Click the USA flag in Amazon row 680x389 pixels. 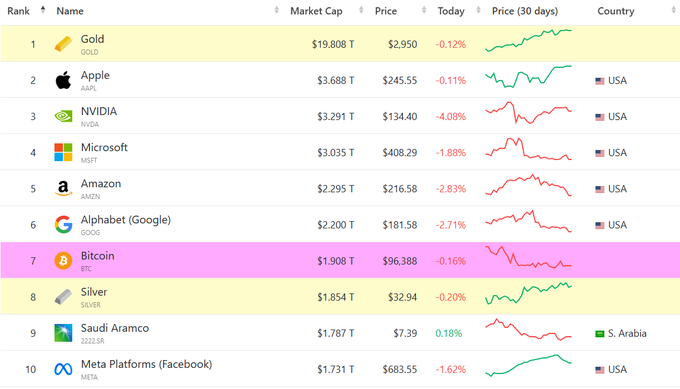tap(600, 189)
